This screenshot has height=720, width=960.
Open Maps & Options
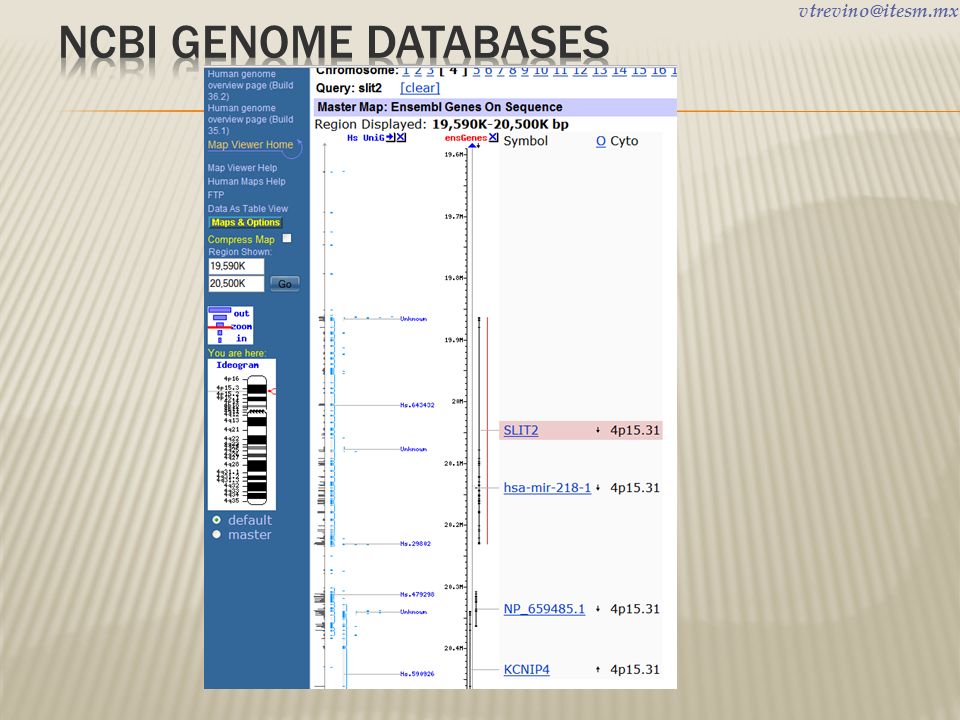(246, 223)
